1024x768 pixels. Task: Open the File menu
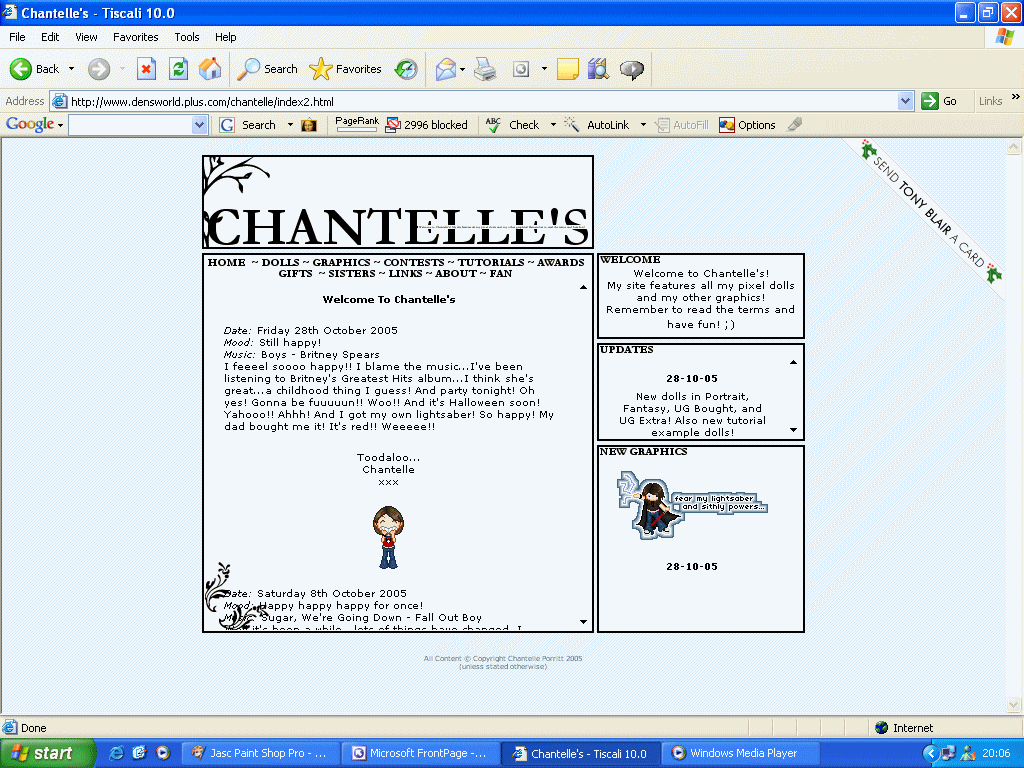tap(17, 37)
